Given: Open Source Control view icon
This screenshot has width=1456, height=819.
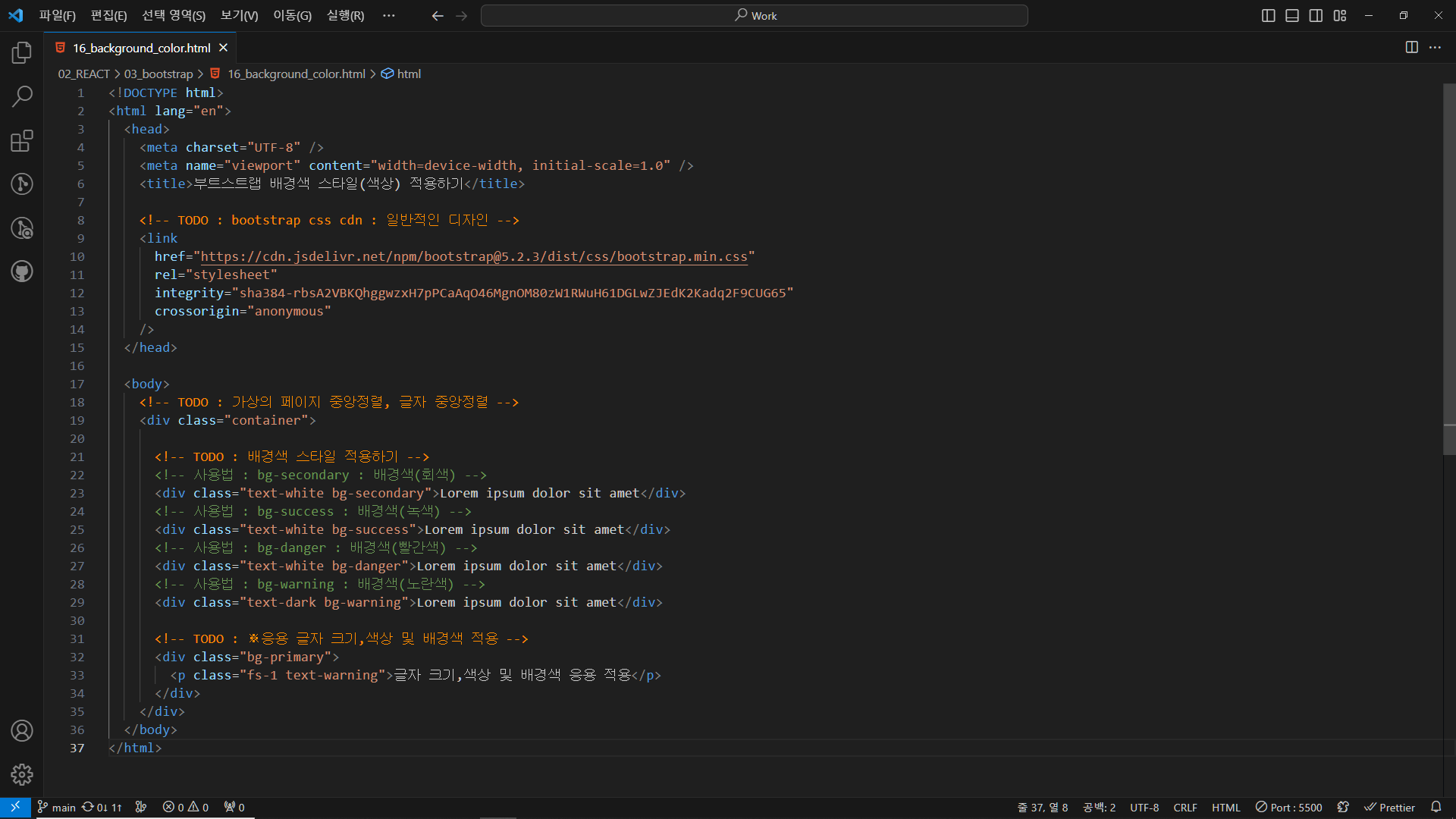Looking at the screenshot, I should point(22,184).
